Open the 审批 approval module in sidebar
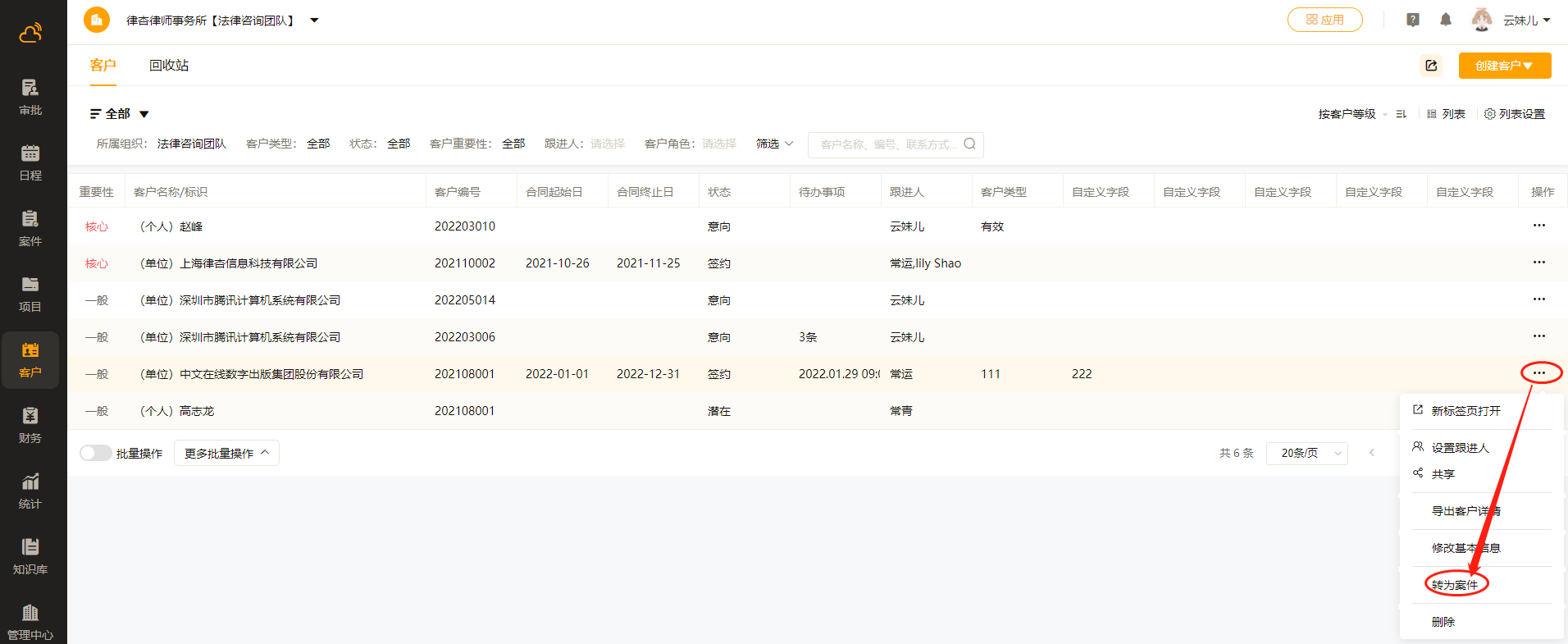This screenshot has width=1568, height=644. tap(30, 97)
